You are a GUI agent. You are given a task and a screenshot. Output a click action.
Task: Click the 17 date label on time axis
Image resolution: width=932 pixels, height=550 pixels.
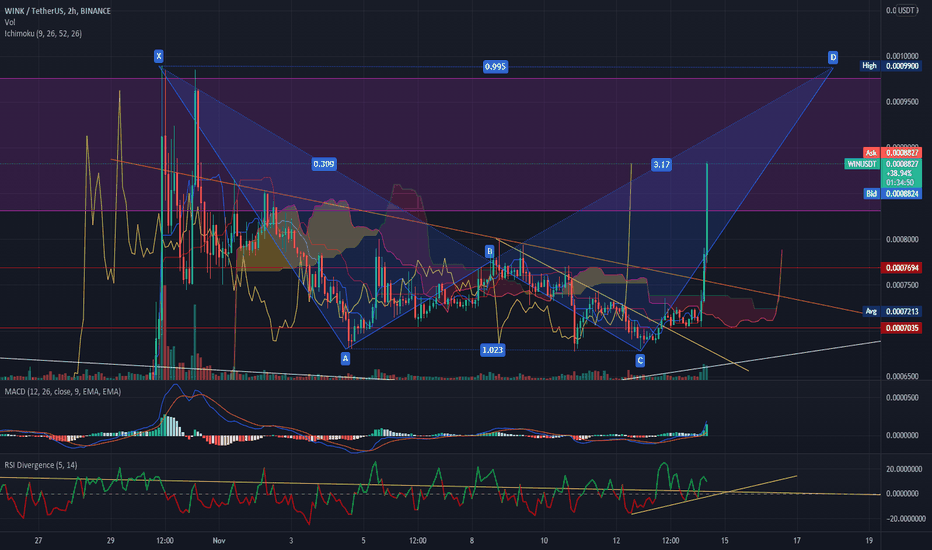796,540
